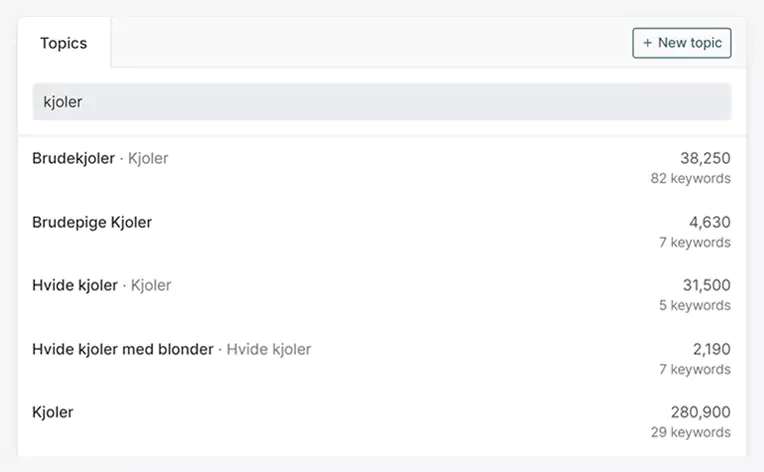This screenshot has width=764, height=472.
Task: Open the 29 keywords count
Action: coord(690,433)
